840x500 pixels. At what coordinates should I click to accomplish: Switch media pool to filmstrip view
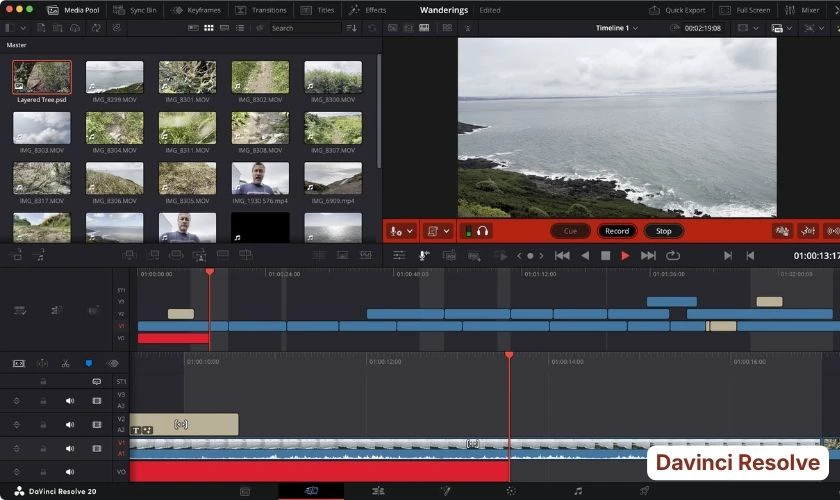224,28
